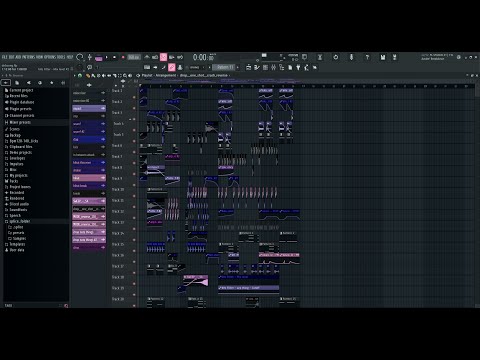The width and height of the screenshot is (480, 360).
Task: Expand Current project in browser
Action: 21,90
